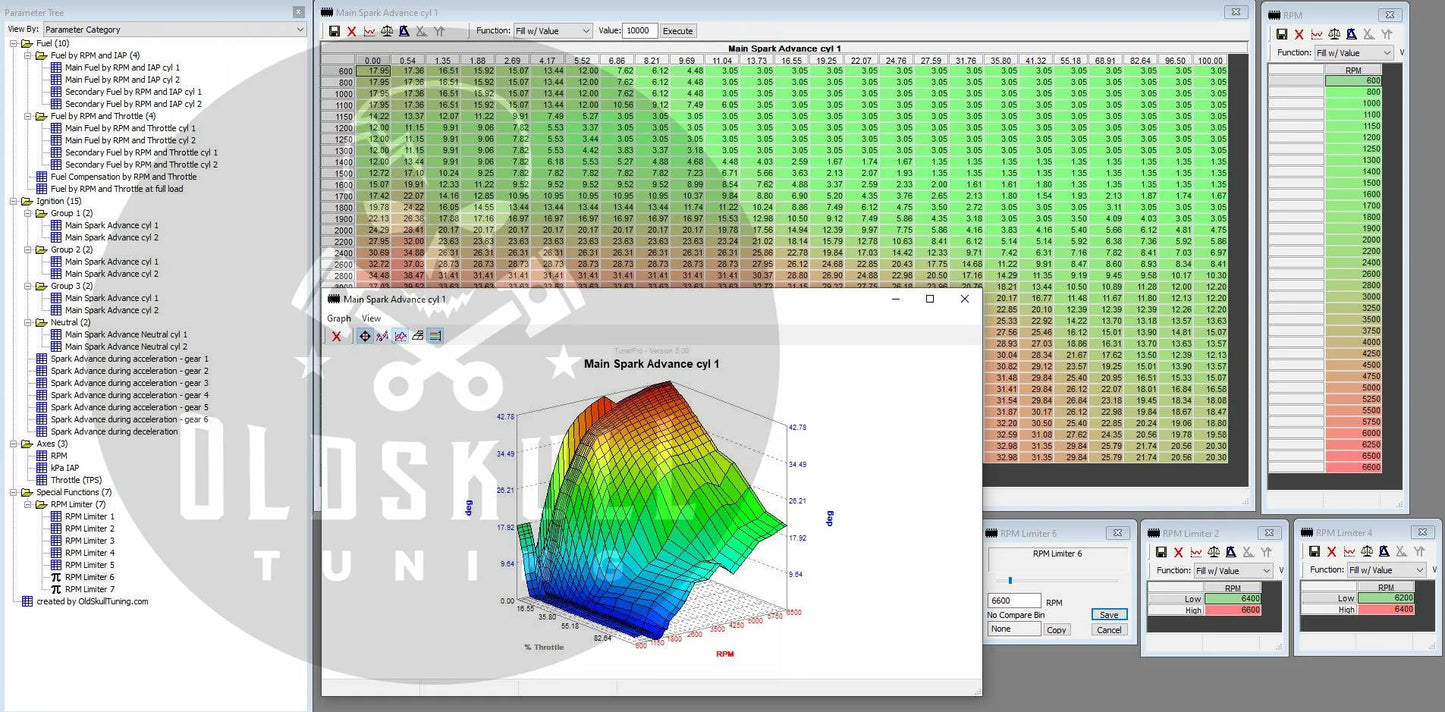Screen dimensions: 1445x712
Task: Click the Value input field containing 10000
Action: [x=640, y=31]
